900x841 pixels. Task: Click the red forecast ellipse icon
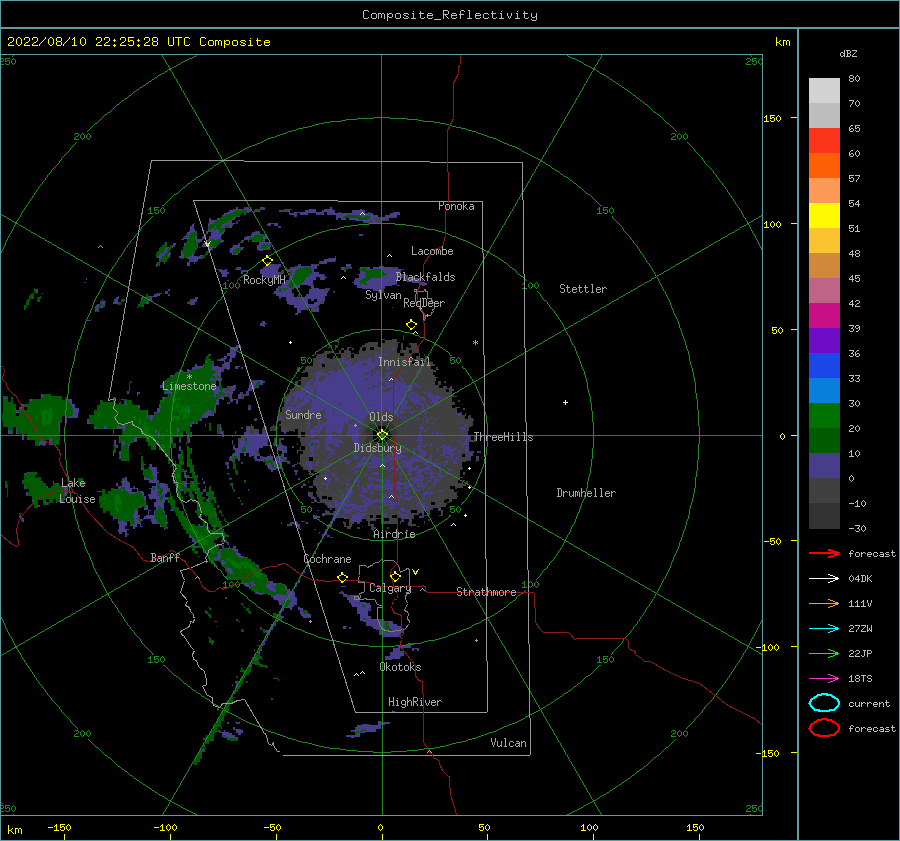(824, 728)
